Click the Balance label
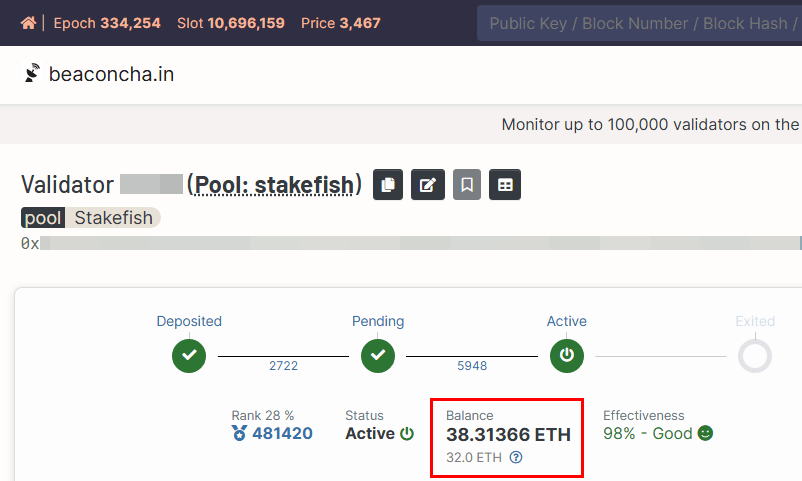Viewport: 802px width, 481px height. pos(470,416)
